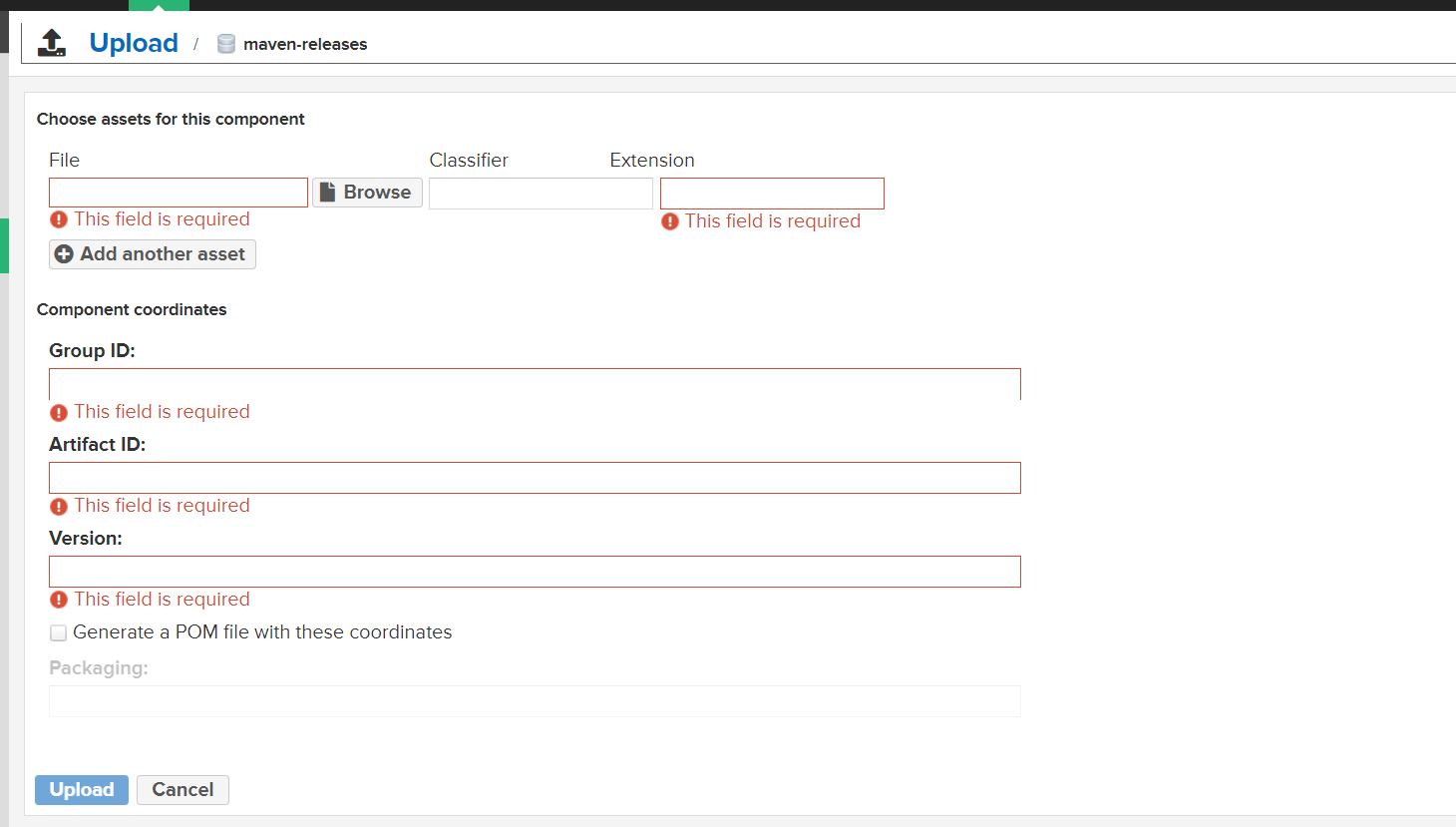1456x827 pixels.
Task: Click the blue Upload page heading
Action: (134, 43)
